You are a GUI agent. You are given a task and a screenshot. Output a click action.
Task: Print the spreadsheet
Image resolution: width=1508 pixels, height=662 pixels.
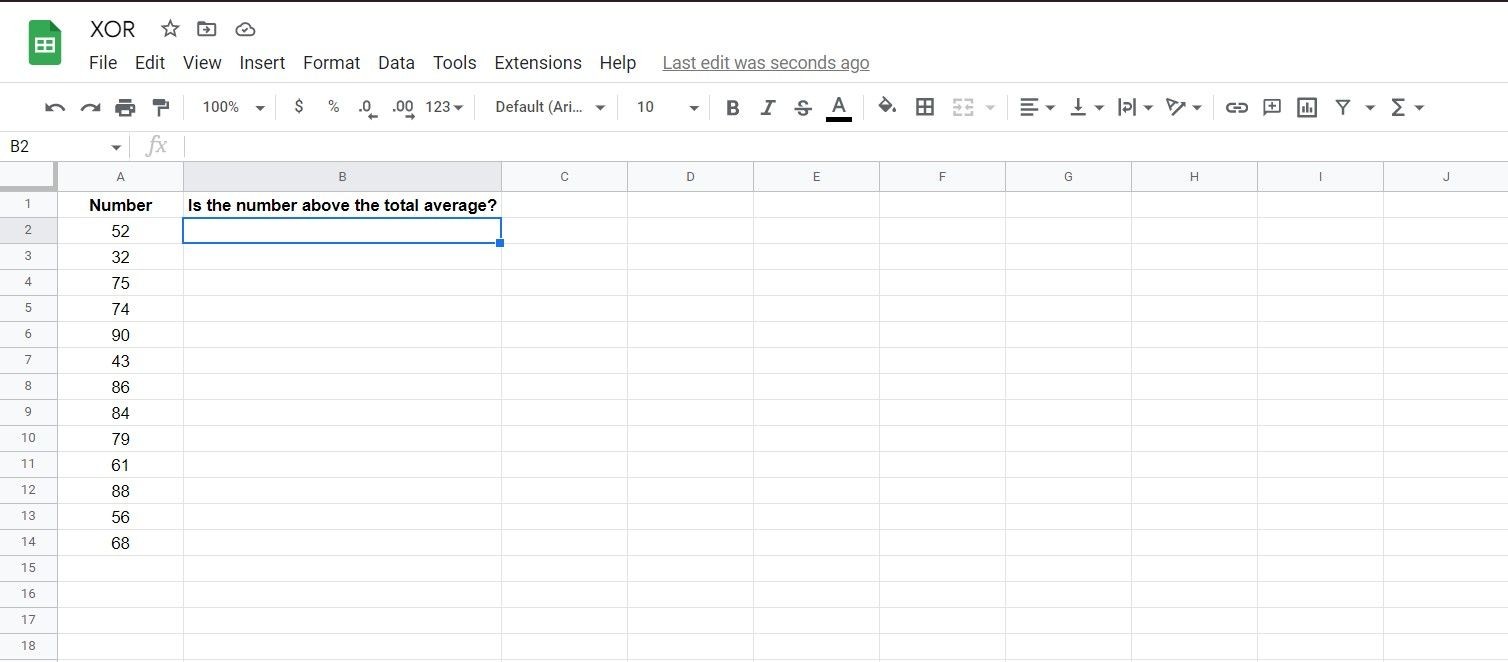tap(125, 107)
